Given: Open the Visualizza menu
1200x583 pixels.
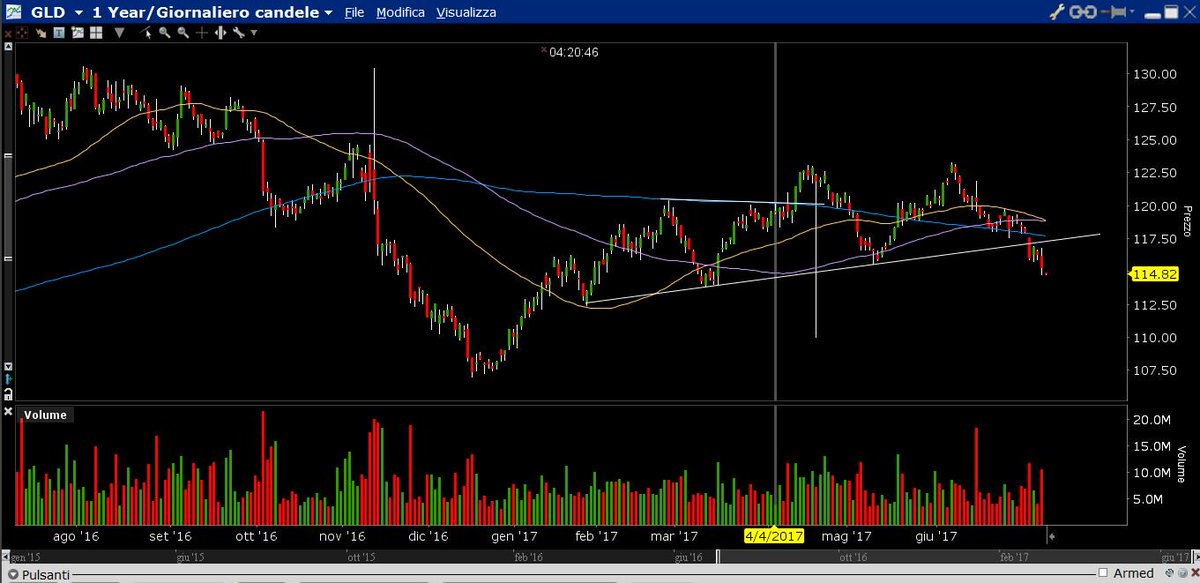Looking at the screenshot, I should click(465, 12).
